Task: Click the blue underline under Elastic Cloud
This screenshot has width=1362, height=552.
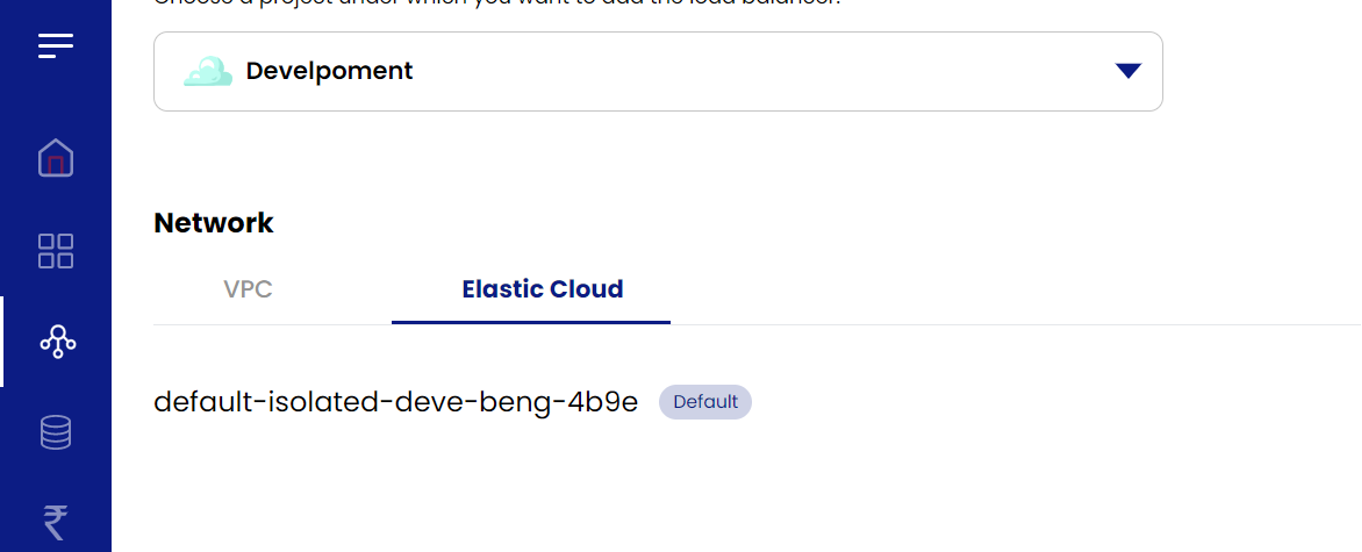Action: click(x=530, y=322)
